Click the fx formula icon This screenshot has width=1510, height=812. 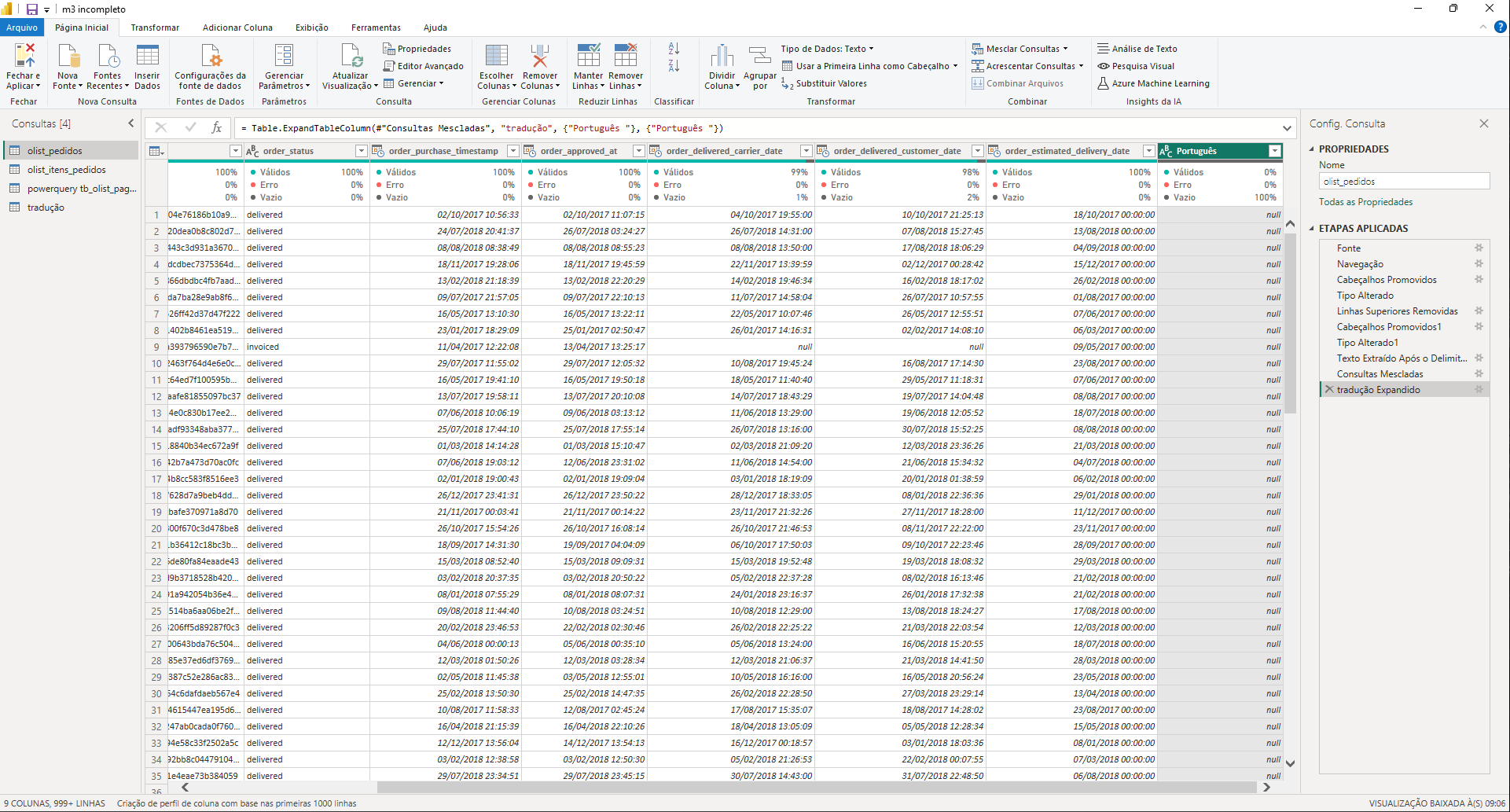[x=217, y=127]
